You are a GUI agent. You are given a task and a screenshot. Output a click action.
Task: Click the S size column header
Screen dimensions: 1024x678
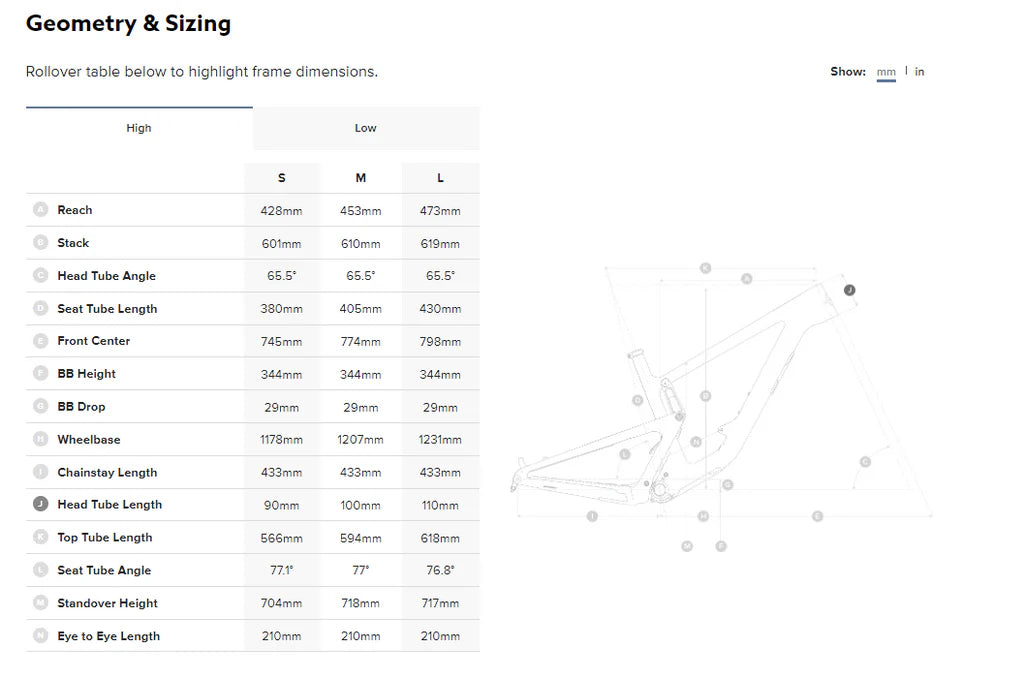point(281,178)
